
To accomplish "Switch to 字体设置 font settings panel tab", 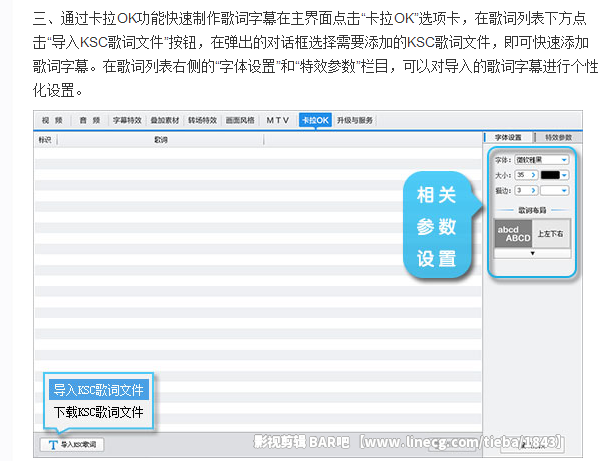I will point(508,136).
